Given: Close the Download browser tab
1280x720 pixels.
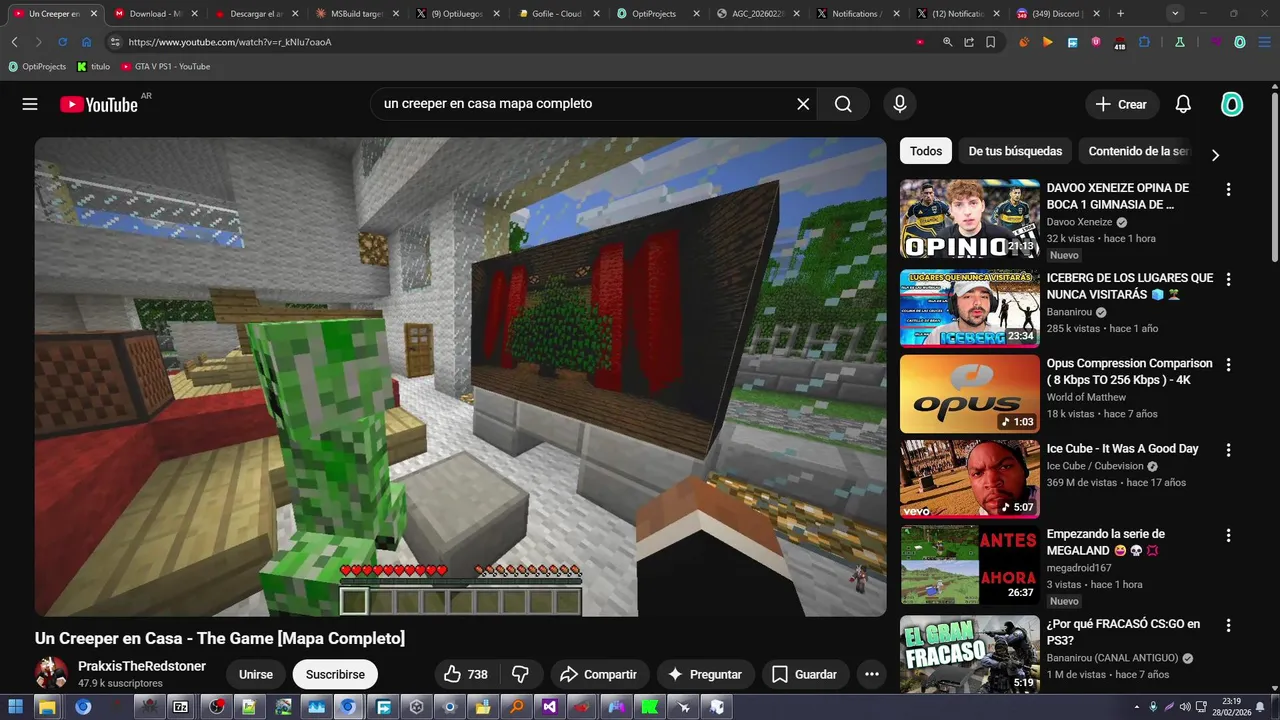Looking at the screenshot, I should coord(195,14).
